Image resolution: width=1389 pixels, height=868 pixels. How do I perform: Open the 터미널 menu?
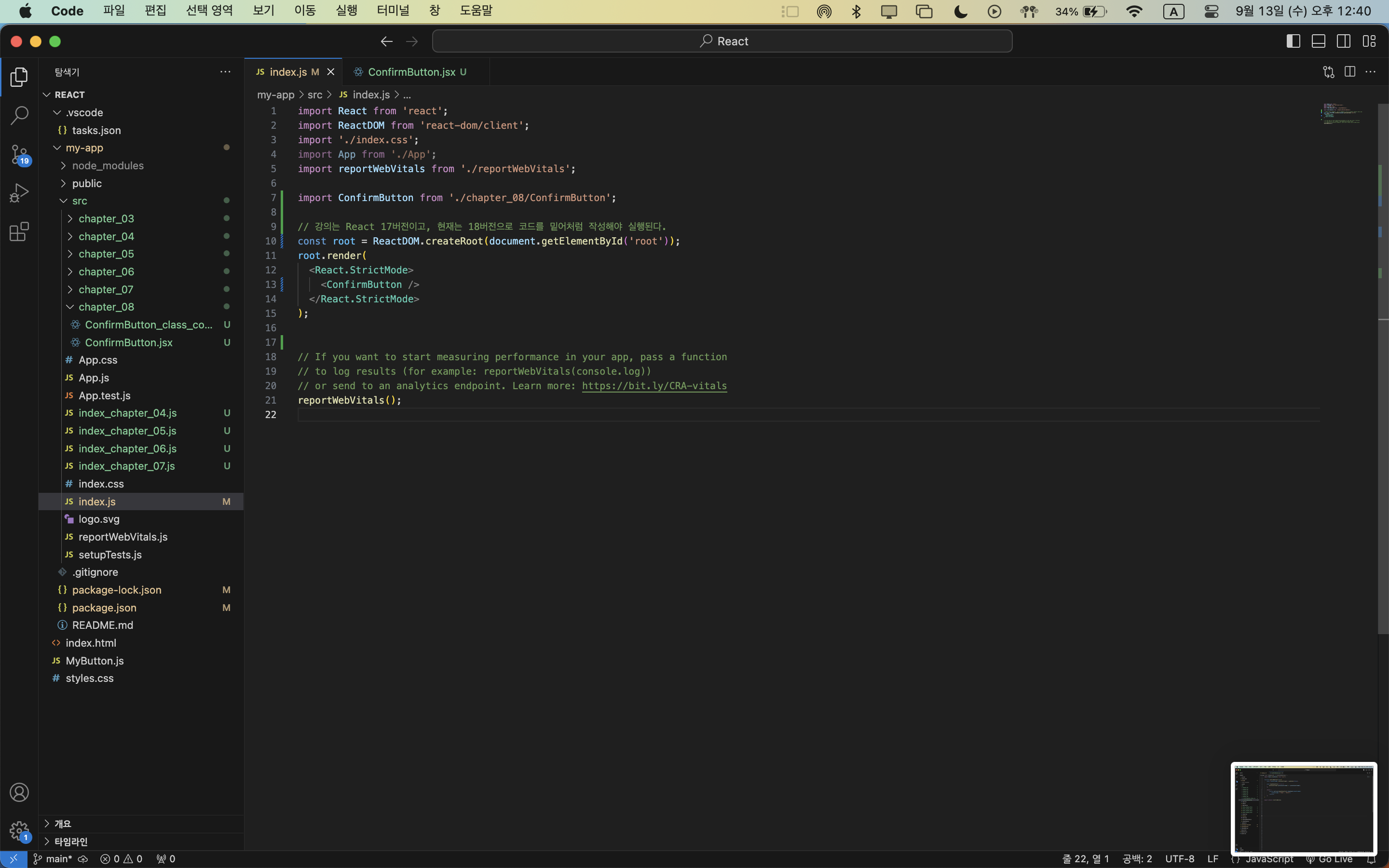click(393, 10)
